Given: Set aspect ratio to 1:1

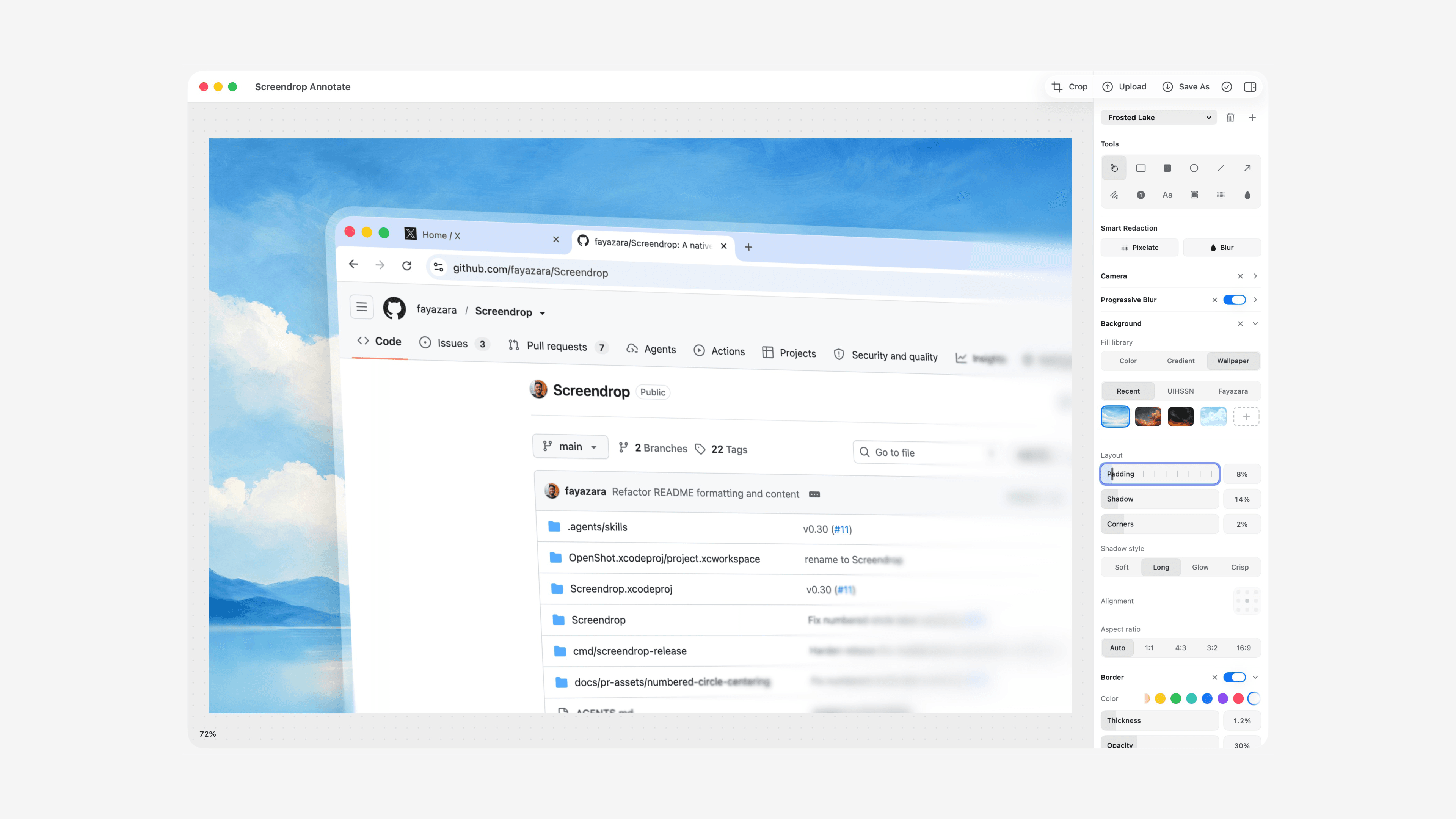Looking at the screenshot, I should 1149,648.
